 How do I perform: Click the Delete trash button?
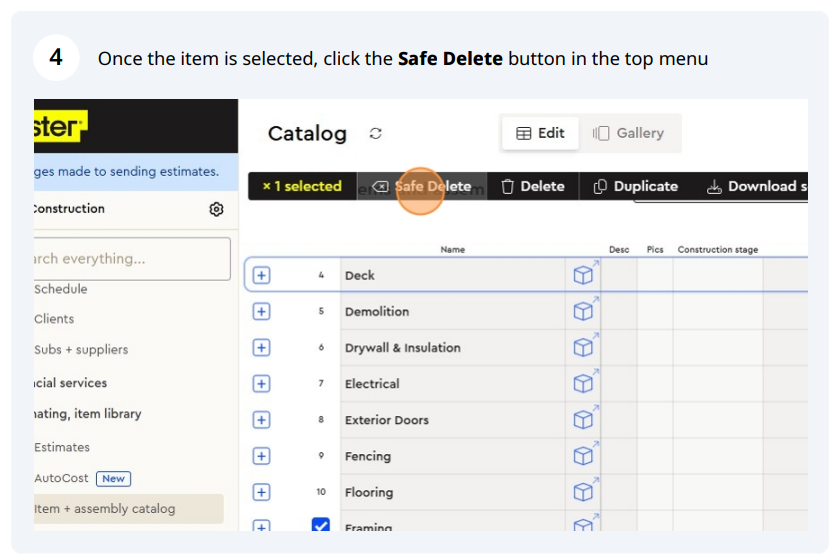click(532, 186)
